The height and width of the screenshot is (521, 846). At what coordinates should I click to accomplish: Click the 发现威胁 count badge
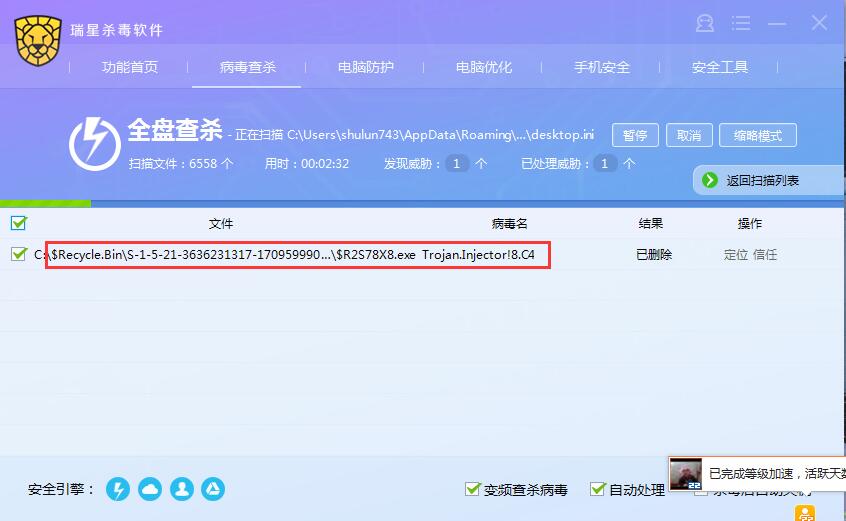[x=456, y=163]
